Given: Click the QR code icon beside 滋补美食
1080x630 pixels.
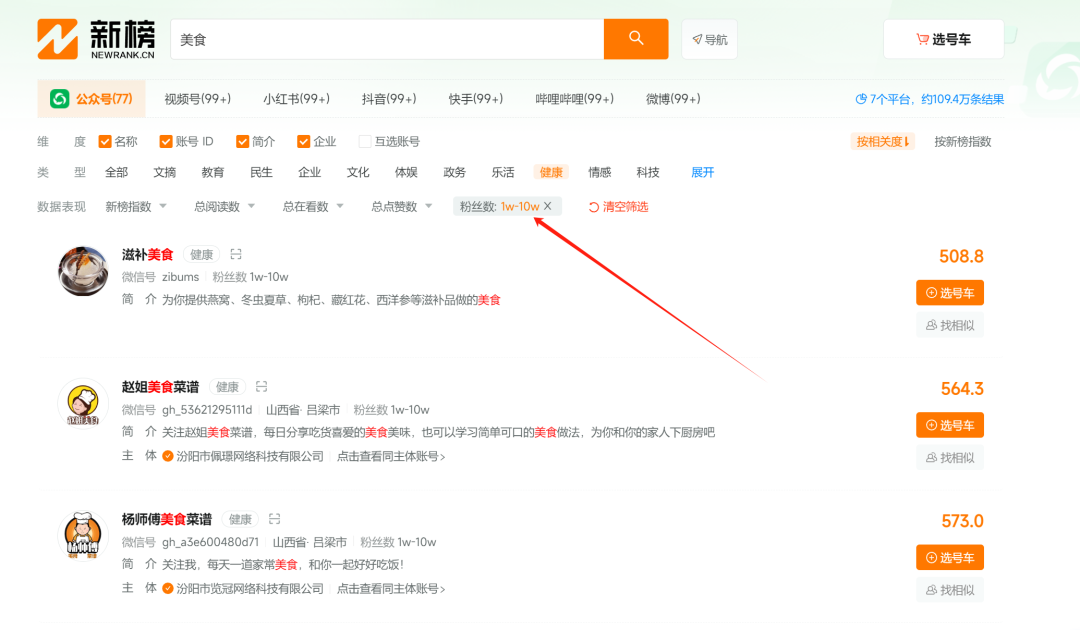Looking at the screenshot, I should (236, 255).
